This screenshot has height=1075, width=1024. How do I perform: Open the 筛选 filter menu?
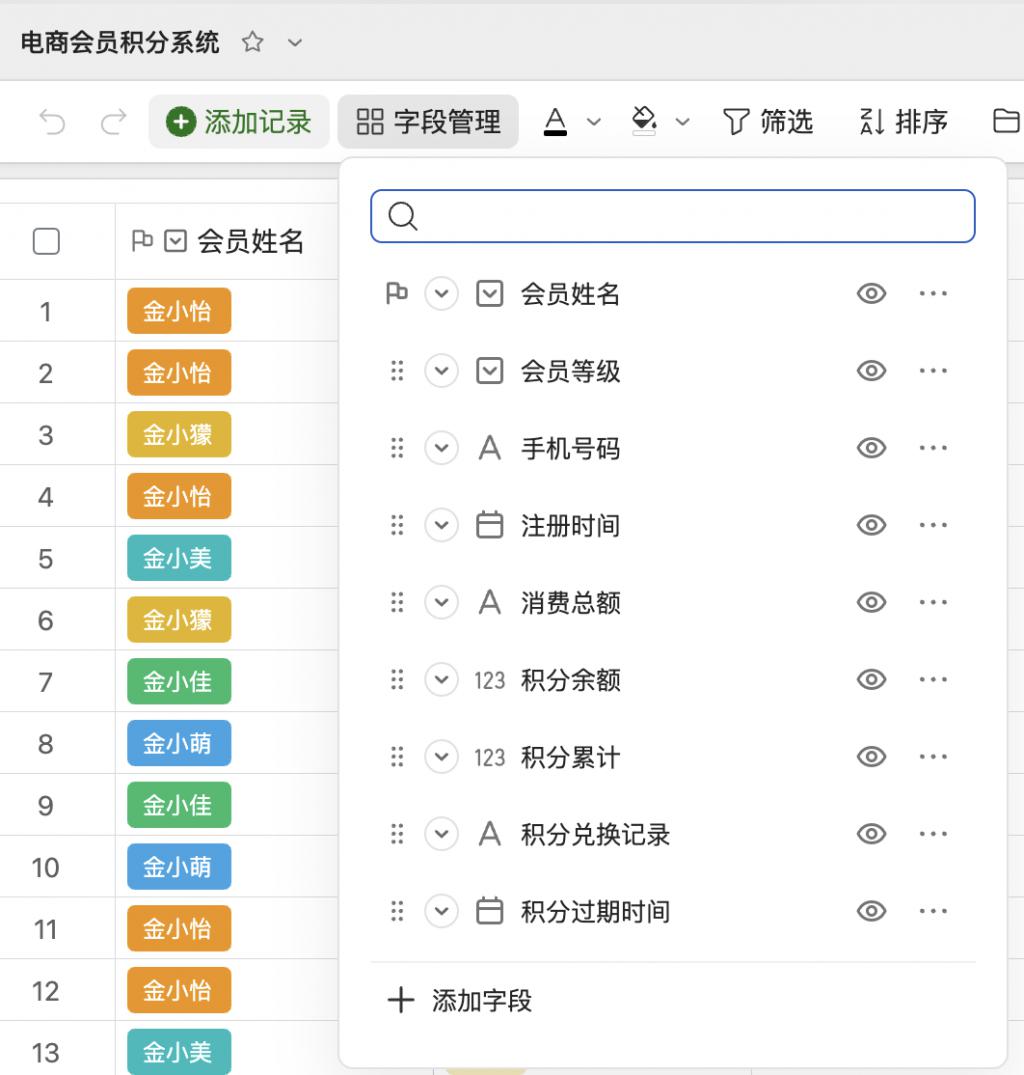pos(768,122)
